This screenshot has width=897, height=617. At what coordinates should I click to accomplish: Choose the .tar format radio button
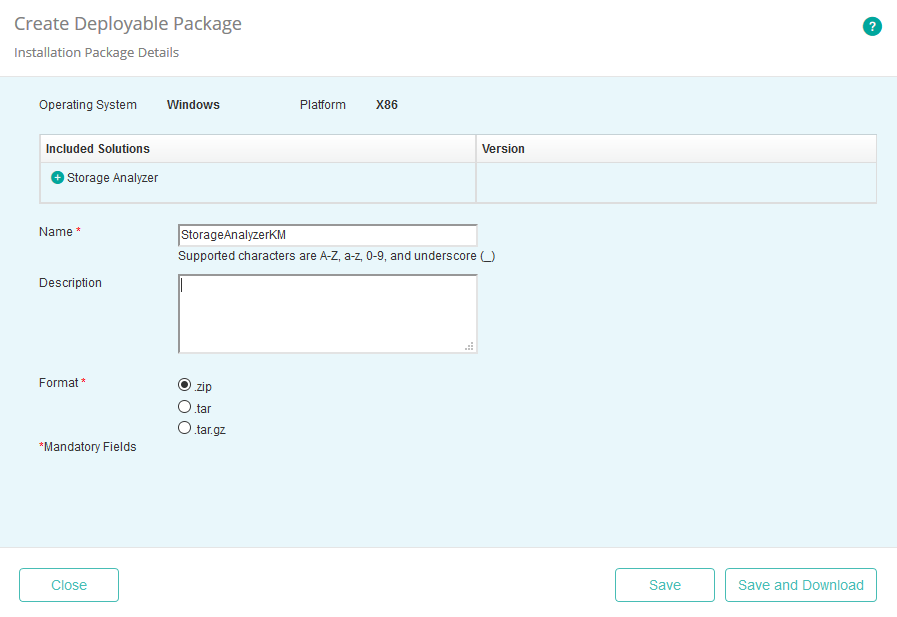[184, 407]
